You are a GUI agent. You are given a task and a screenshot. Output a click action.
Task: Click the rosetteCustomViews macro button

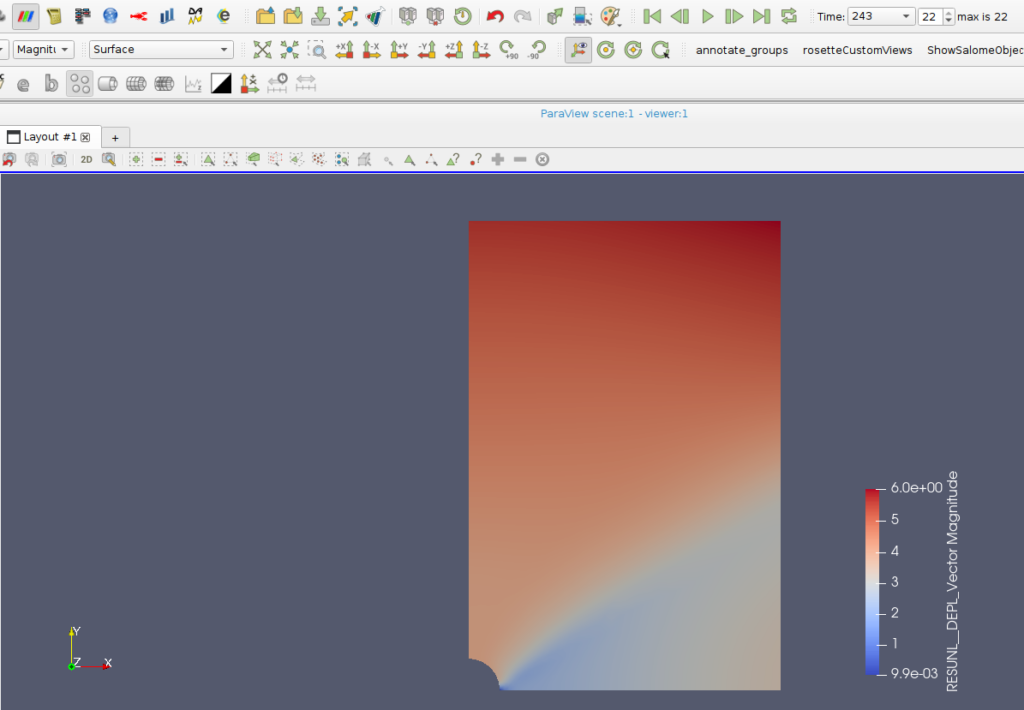(x=857, y=50)
